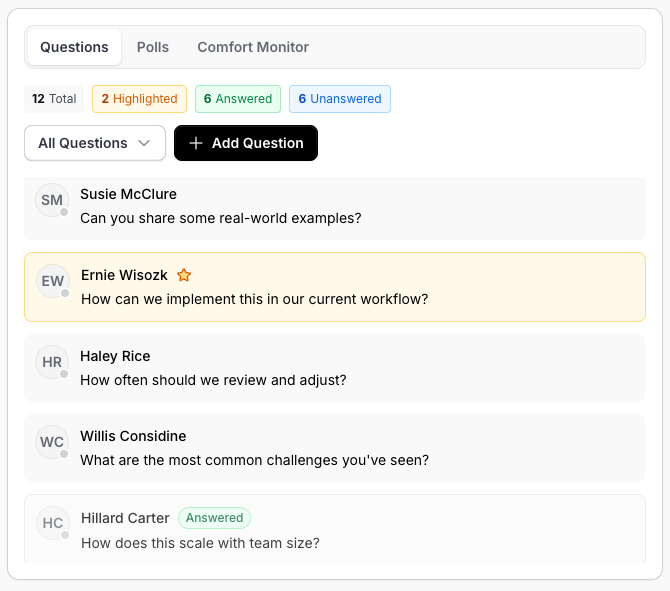Open the Comfort Monitor tab
This screenshot has width=670, height=591.
[x=253, y=47]
